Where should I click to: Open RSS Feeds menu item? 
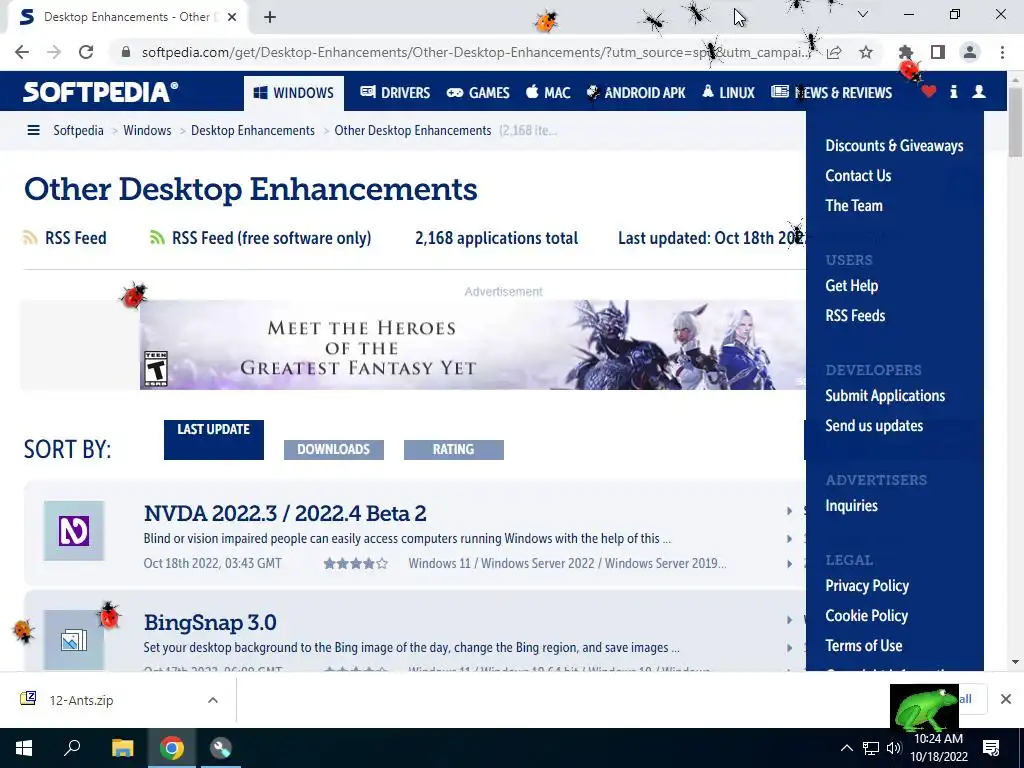click(x=855, y=316)
